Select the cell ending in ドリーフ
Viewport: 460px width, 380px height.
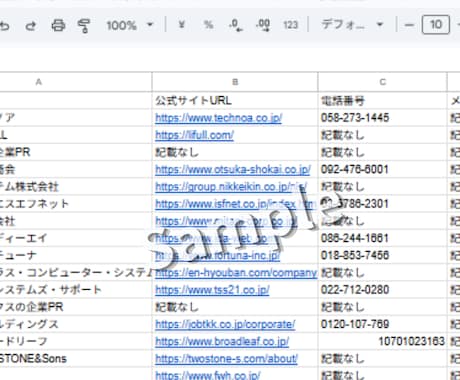pyautogui.click(x=76, y=341)
